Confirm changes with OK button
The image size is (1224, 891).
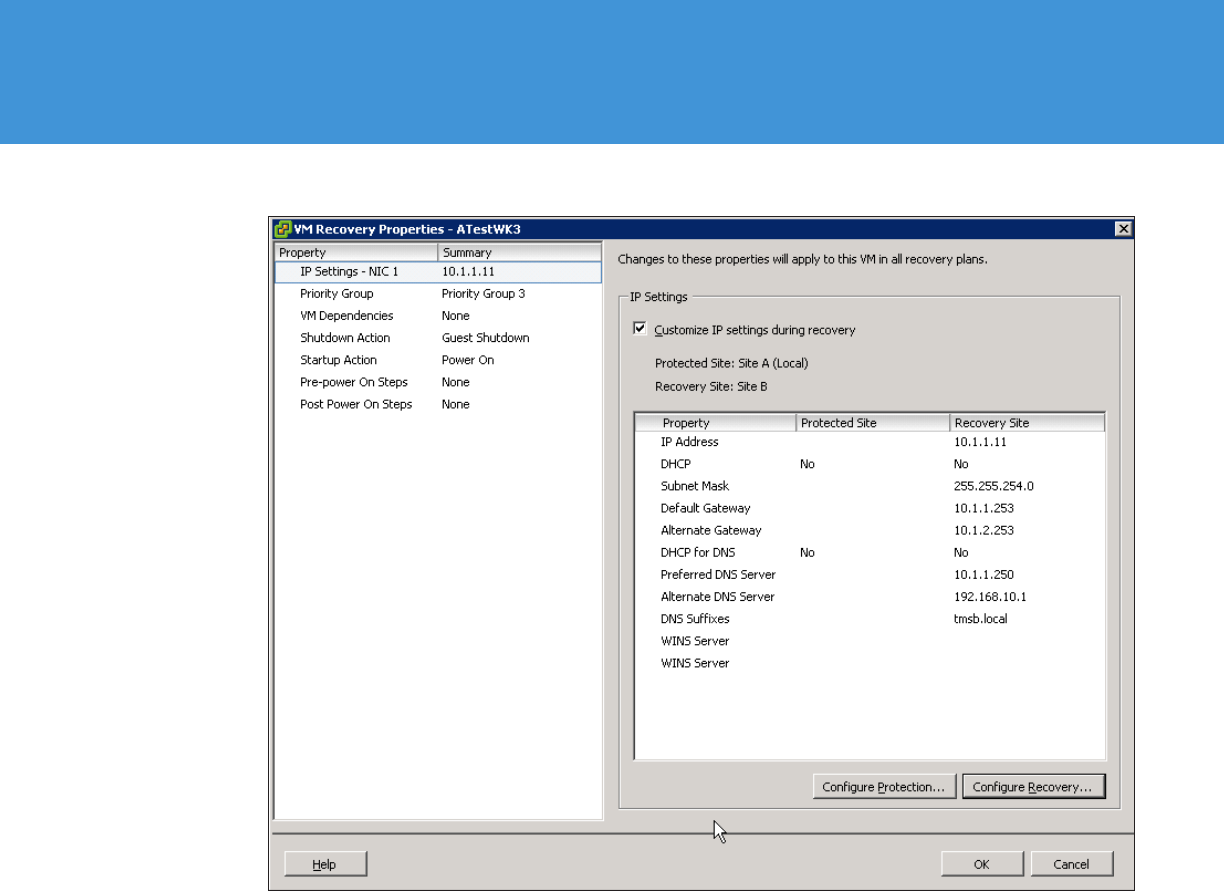(x=982, y=864)
